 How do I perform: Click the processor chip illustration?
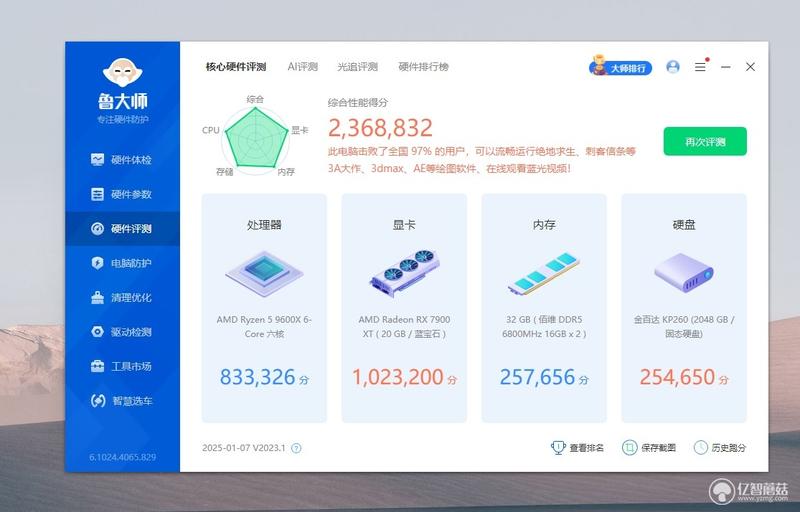264,274
